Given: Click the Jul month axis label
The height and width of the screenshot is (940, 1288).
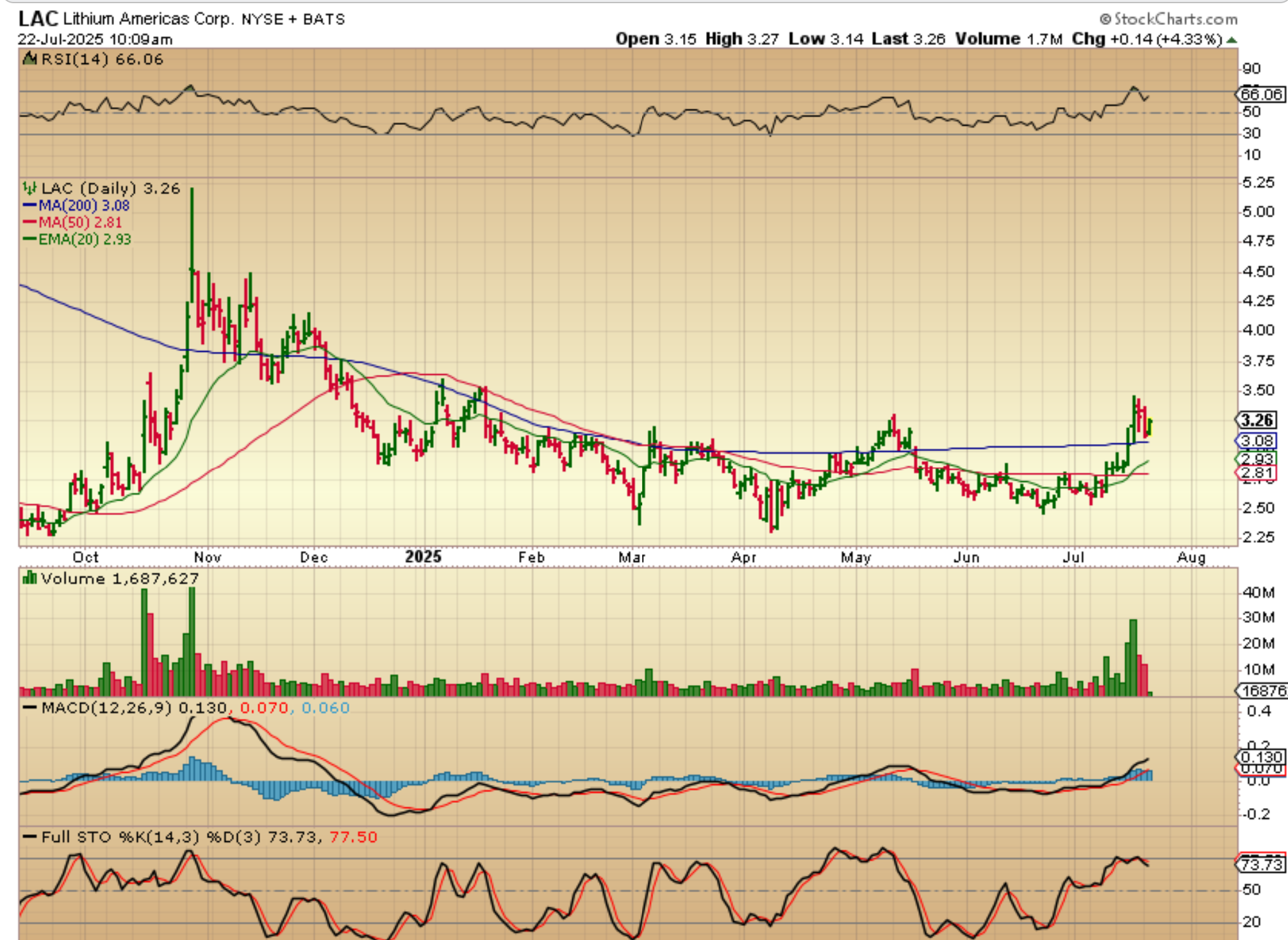Looking at the screenshot, I should (1073, 557).
